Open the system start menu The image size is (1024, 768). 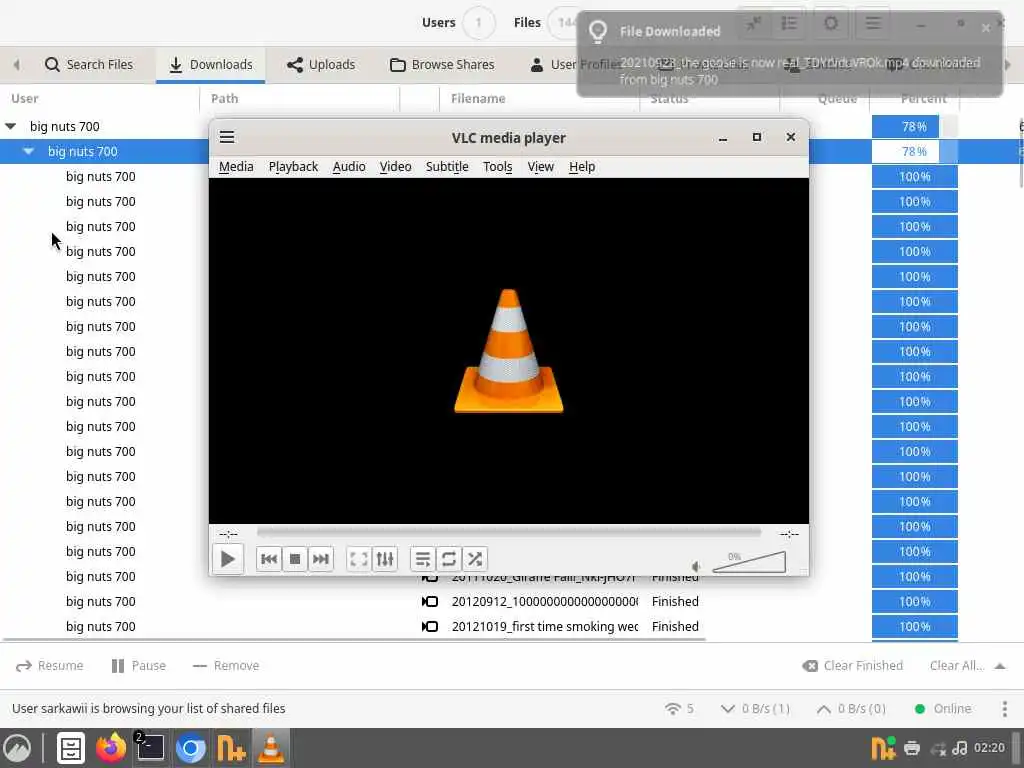point(17,748)
